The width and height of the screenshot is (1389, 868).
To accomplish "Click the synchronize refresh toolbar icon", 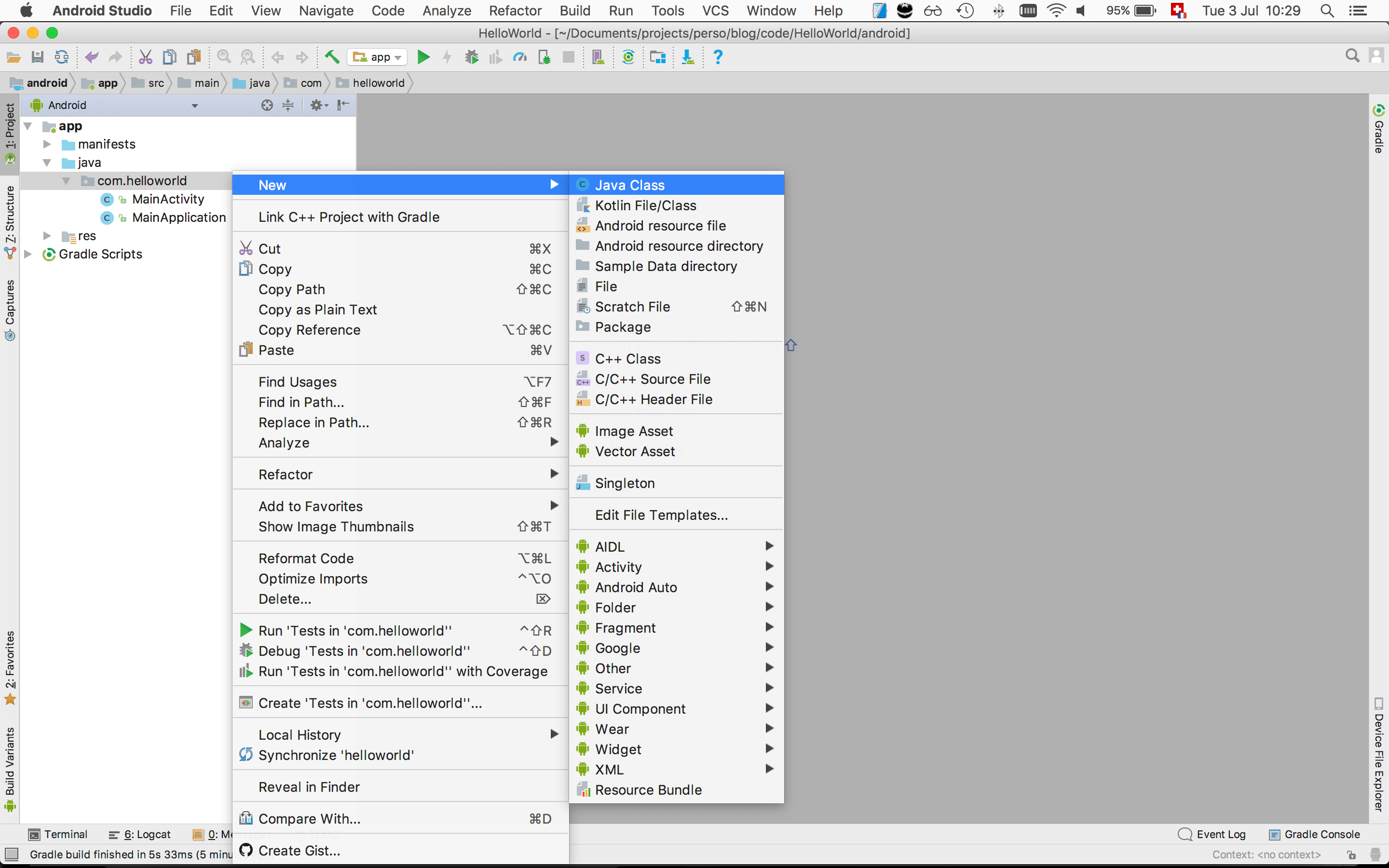I will (x=61, y=57).
